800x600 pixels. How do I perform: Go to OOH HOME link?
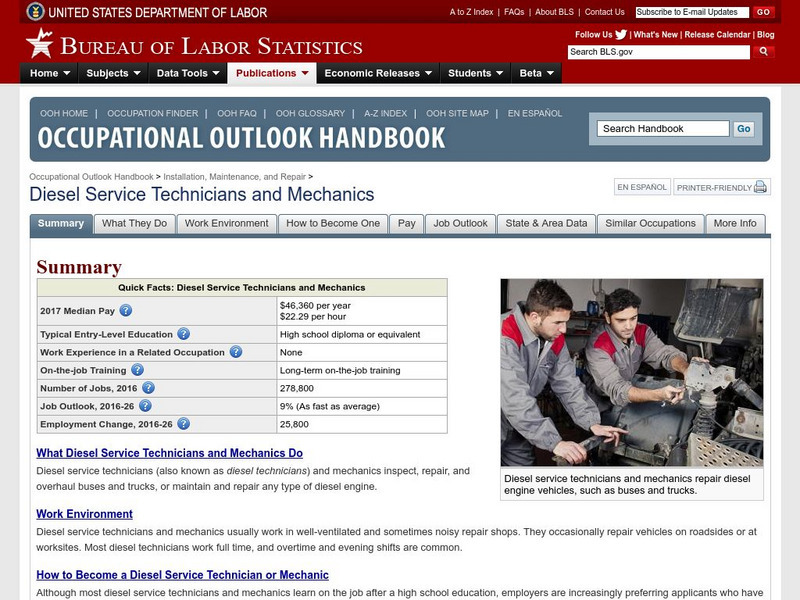pyautogui.click(x=64, y=113)
